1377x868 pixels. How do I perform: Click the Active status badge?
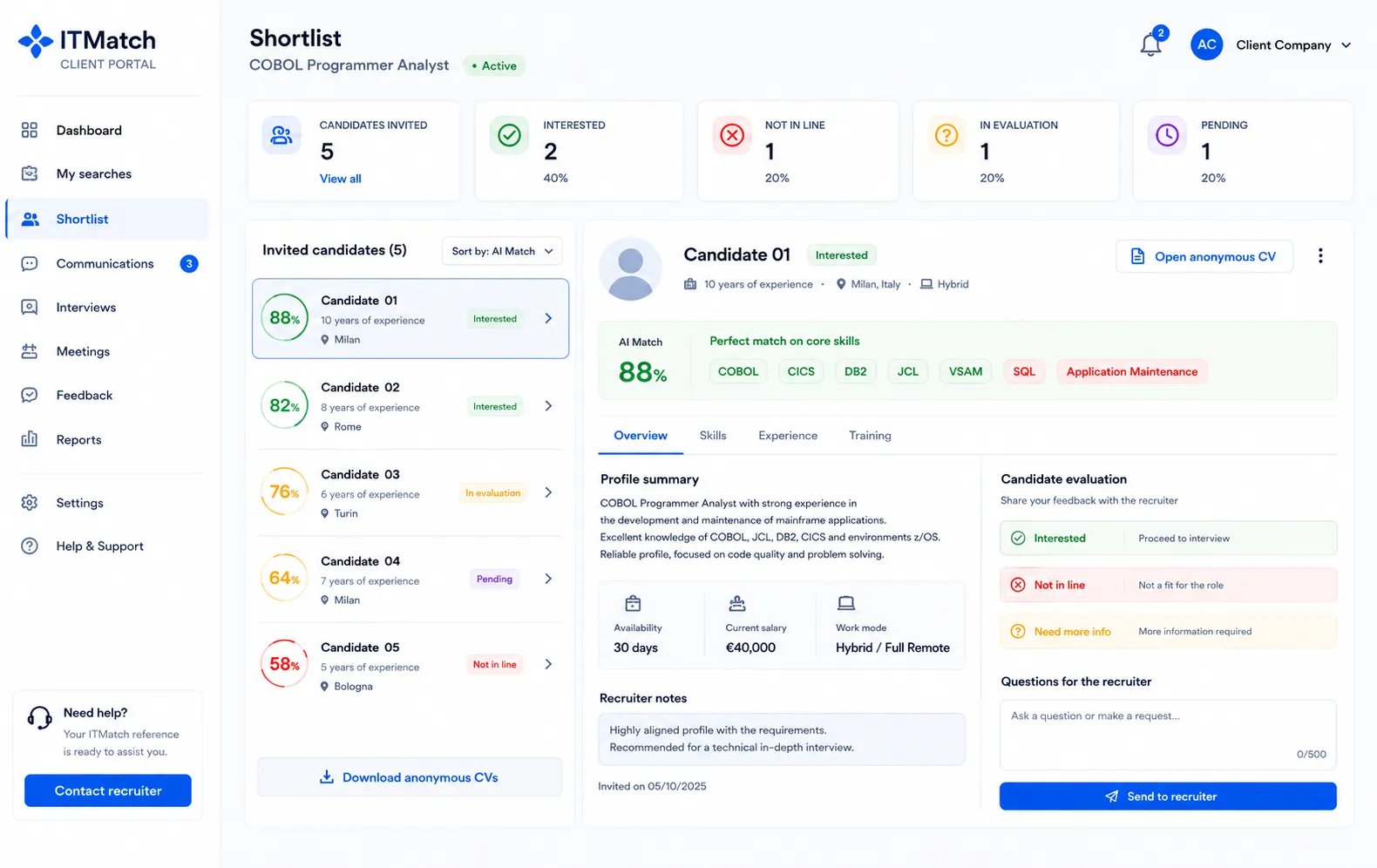[x=495, y=65]
